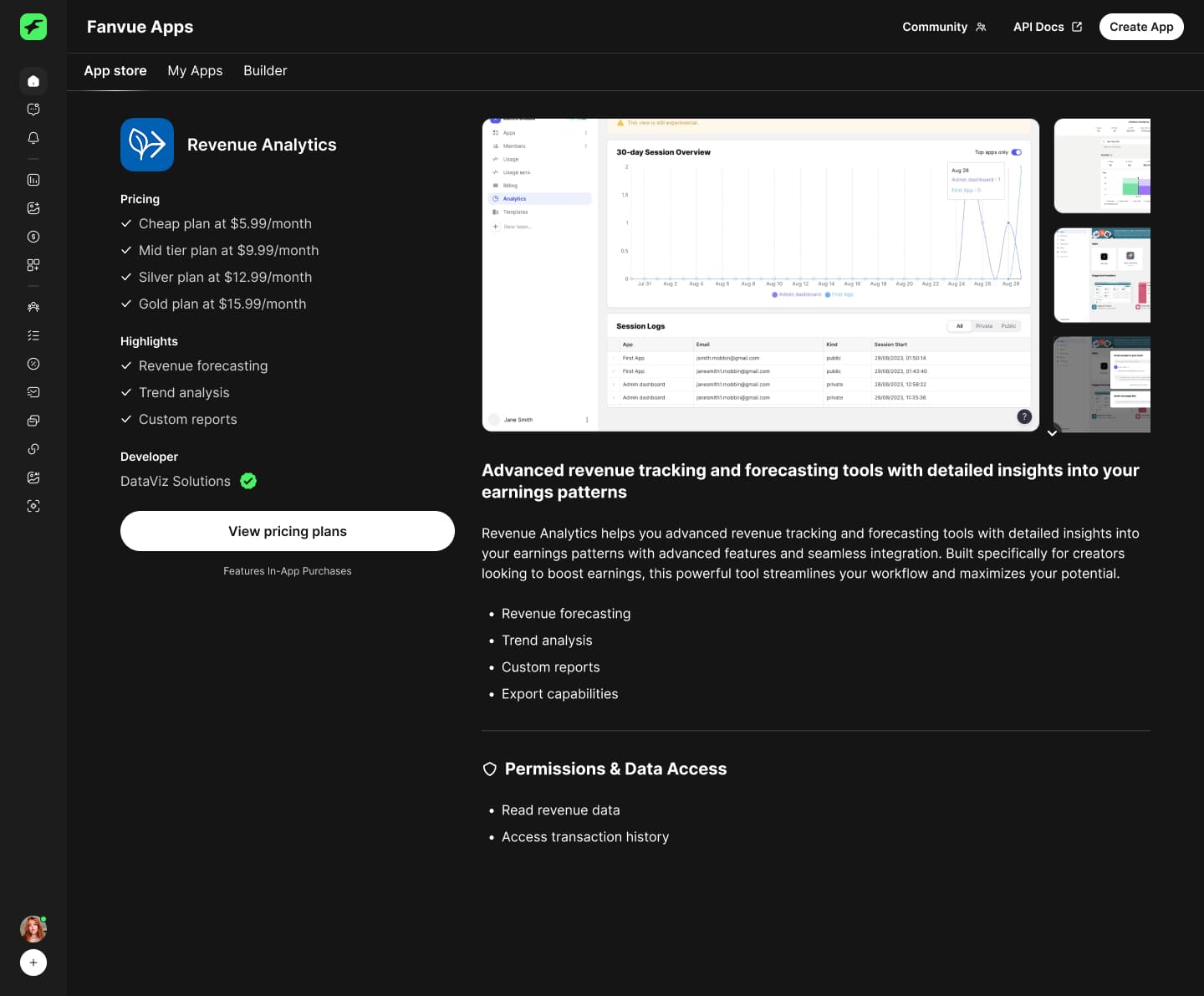
Task: Click the Fanvue Apps title
Action: pyautogui.click(x=140, y=27)
